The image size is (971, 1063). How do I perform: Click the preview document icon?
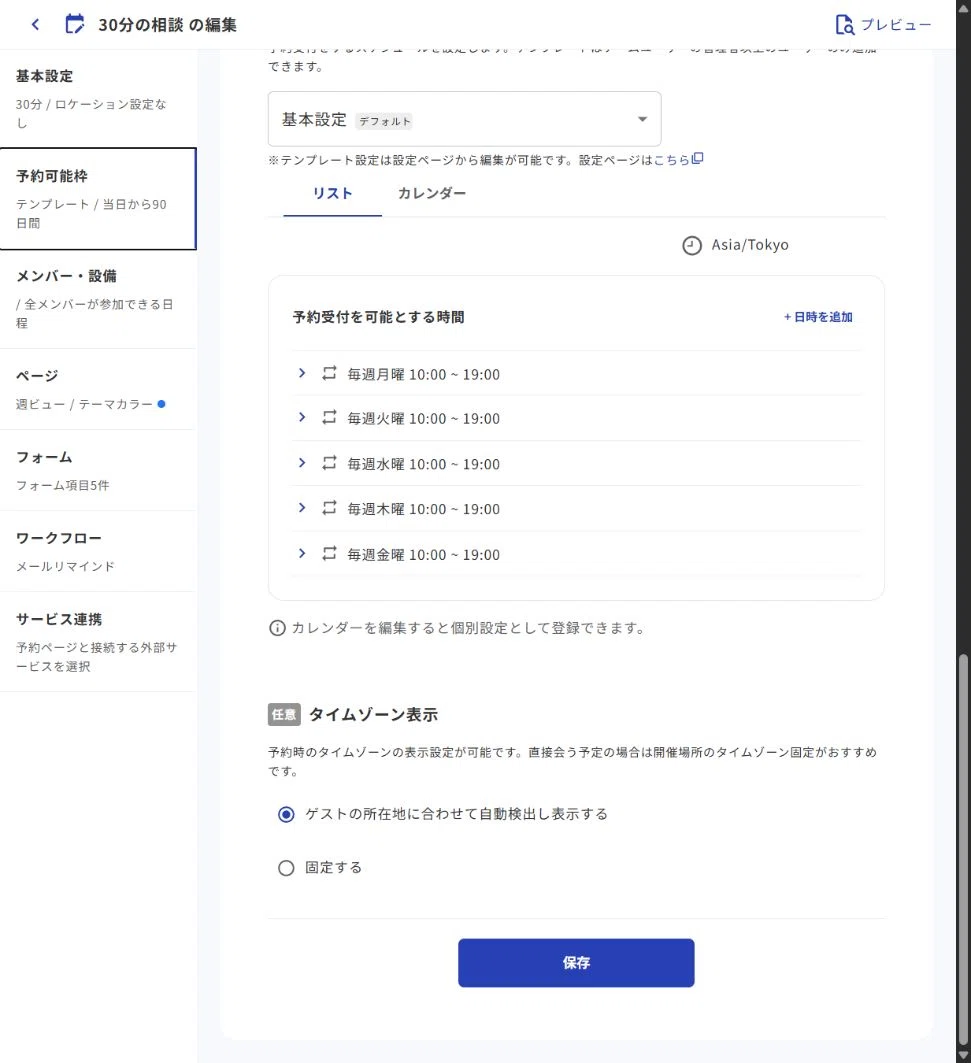point(844,24)
